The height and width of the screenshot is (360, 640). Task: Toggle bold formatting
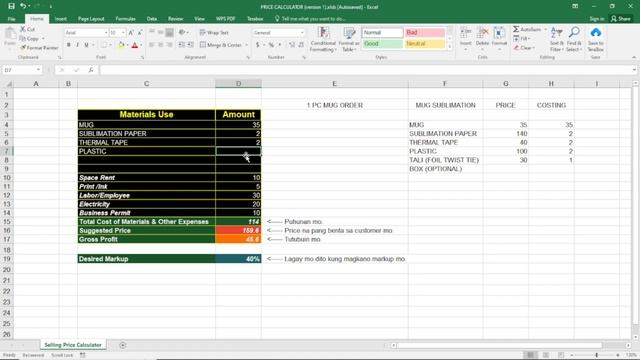[x=69, y=45]
